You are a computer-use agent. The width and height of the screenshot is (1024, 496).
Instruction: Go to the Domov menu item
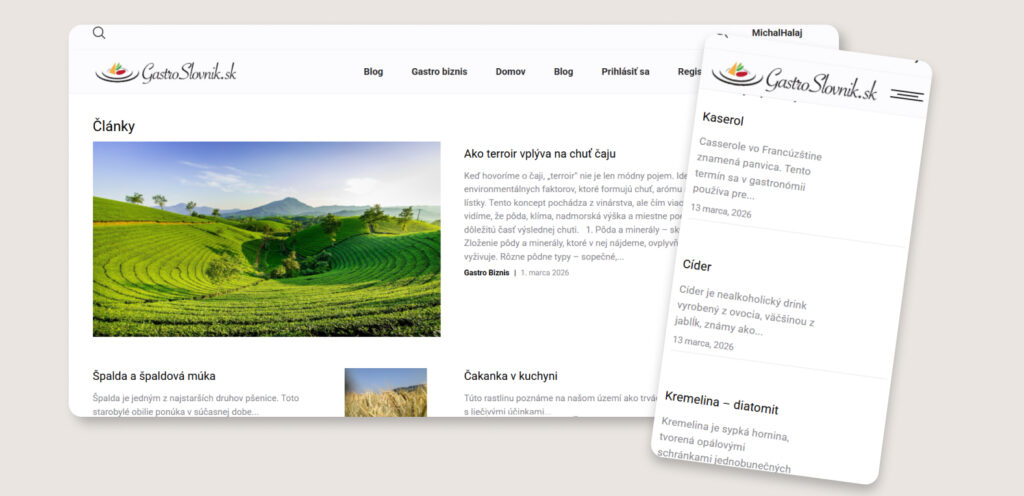[x=510, y=72]
